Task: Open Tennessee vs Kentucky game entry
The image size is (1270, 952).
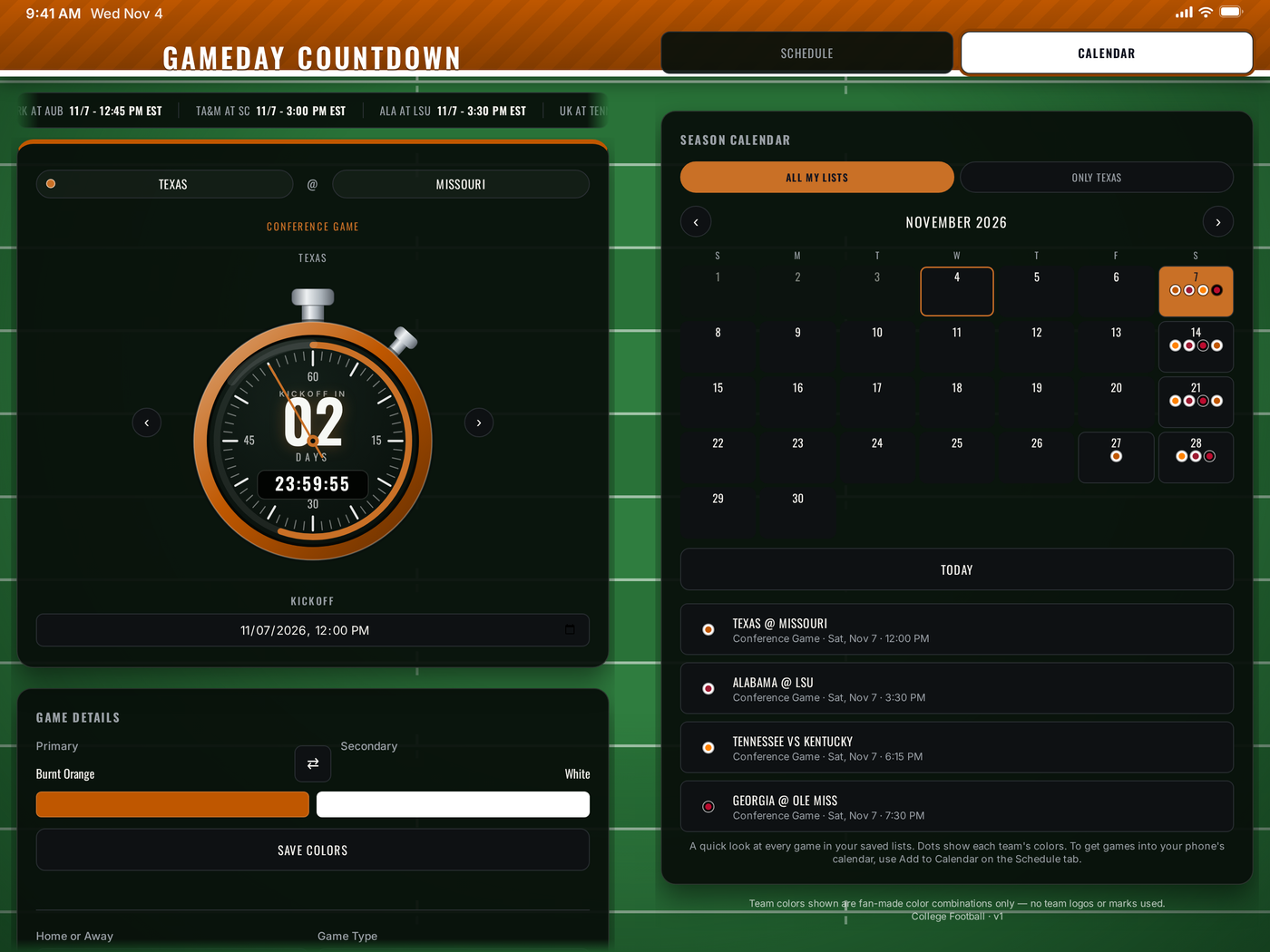Action: click(x=957, y=747)
